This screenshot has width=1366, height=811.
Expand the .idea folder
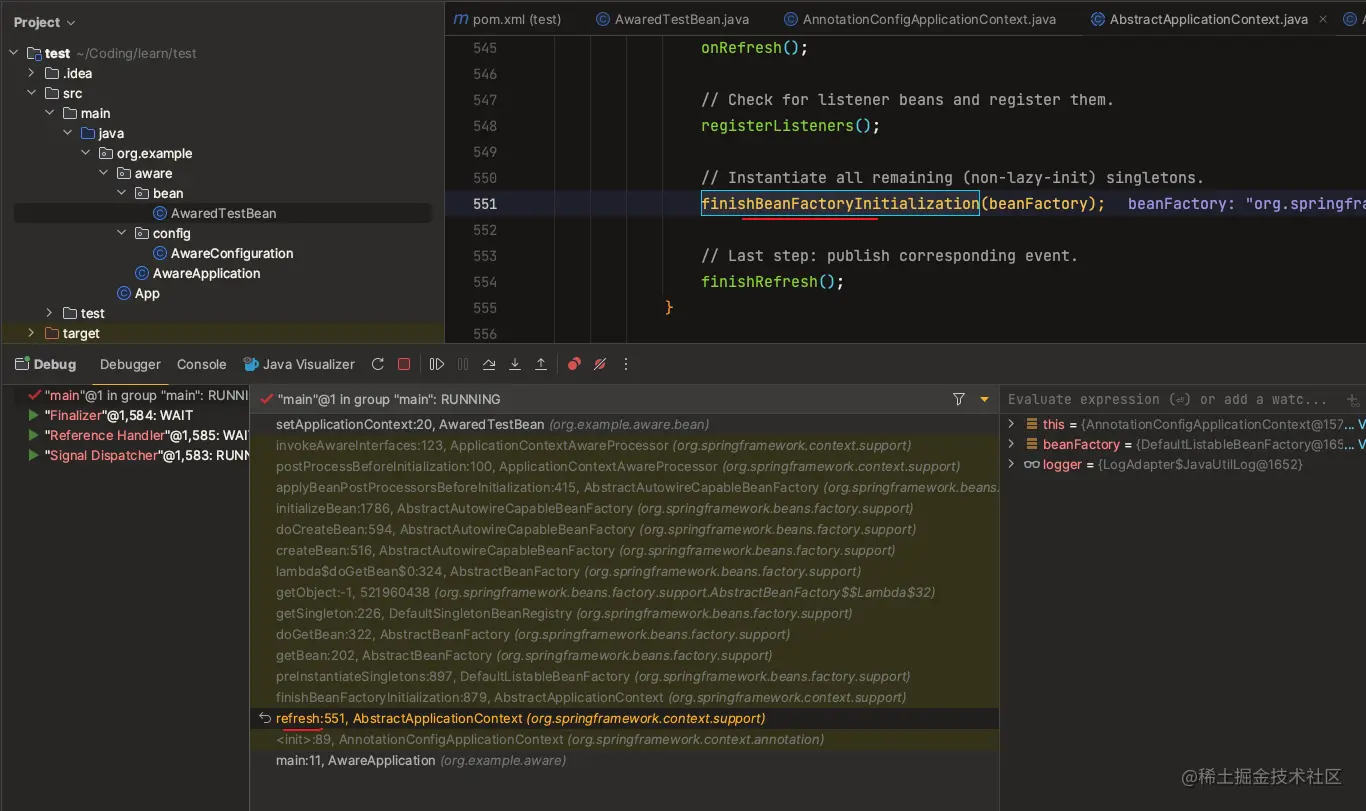click(33, 73)
